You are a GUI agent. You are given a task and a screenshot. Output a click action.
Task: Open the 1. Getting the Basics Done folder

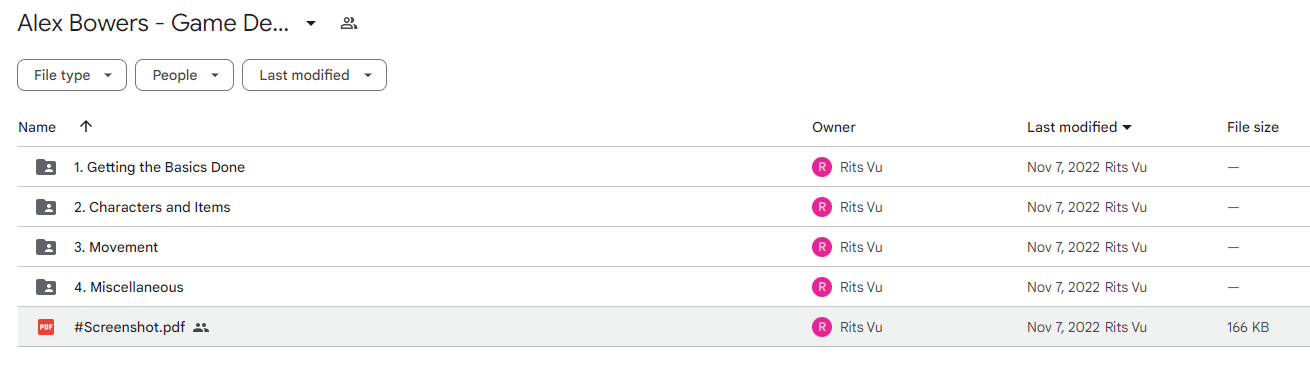(x=159, y=167)
